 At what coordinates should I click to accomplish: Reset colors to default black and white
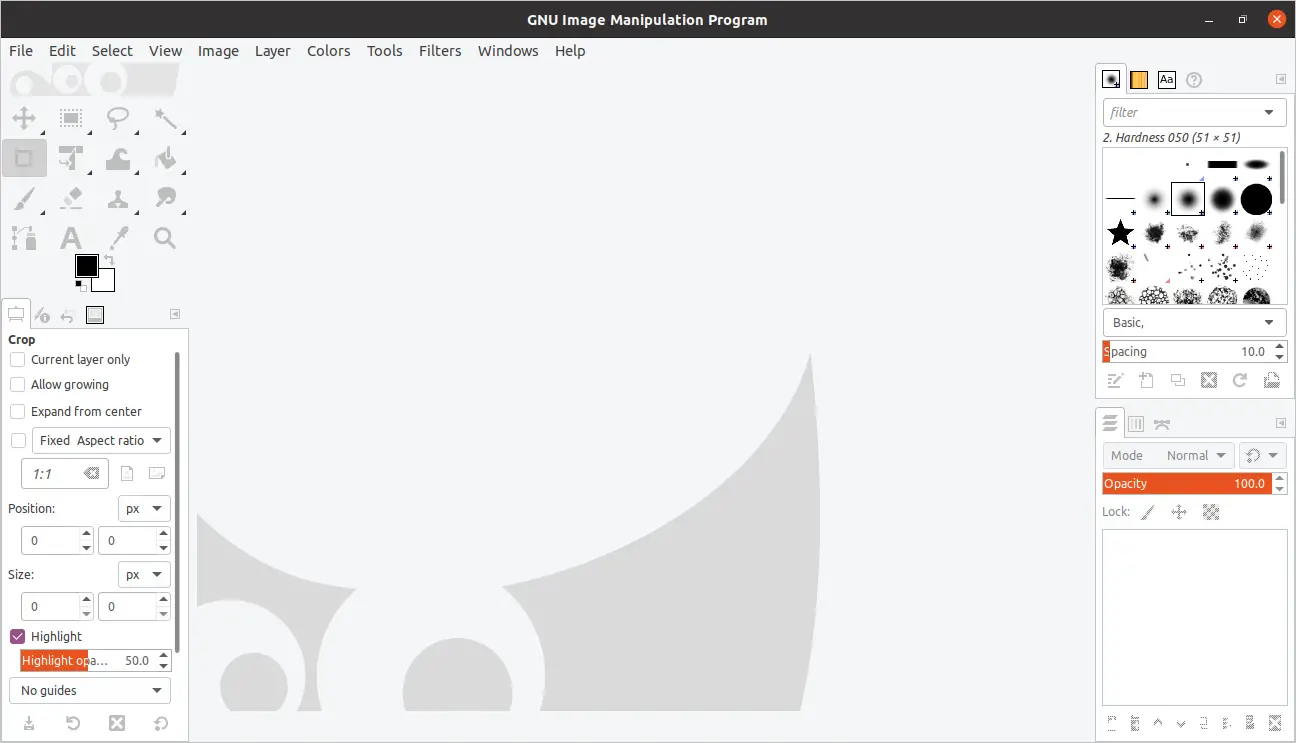[80, 286]
